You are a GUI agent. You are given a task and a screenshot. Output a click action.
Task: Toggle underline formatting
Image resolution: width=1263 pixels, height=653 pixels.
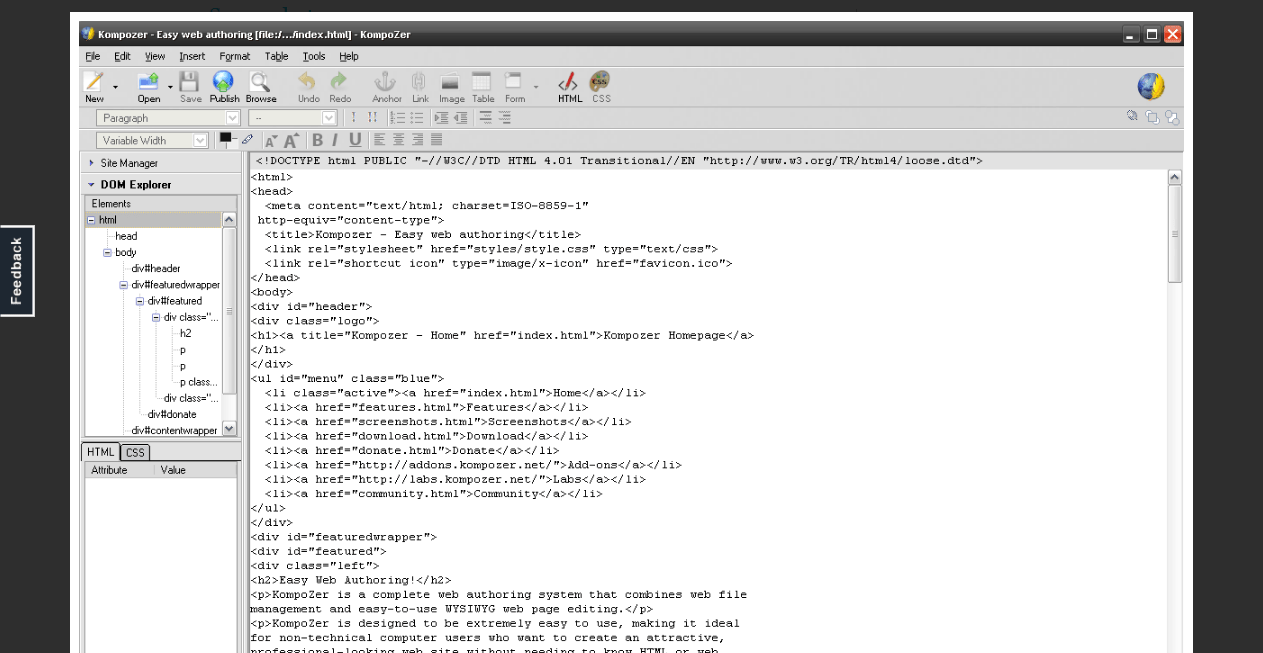pyautogui.click(x=355, y=139)
